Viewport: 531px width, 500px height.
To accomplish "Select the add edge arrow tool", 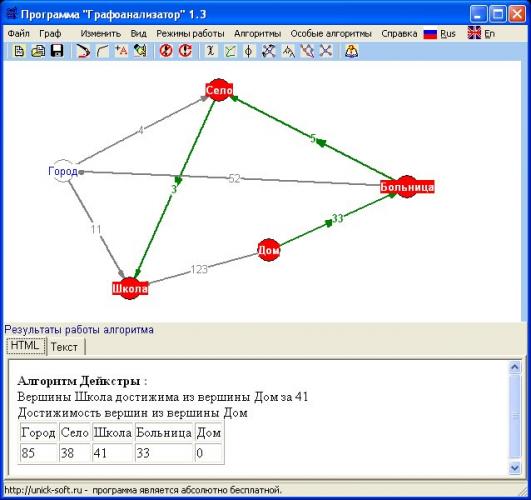I will pyautogui.click(x=83, y=51).
